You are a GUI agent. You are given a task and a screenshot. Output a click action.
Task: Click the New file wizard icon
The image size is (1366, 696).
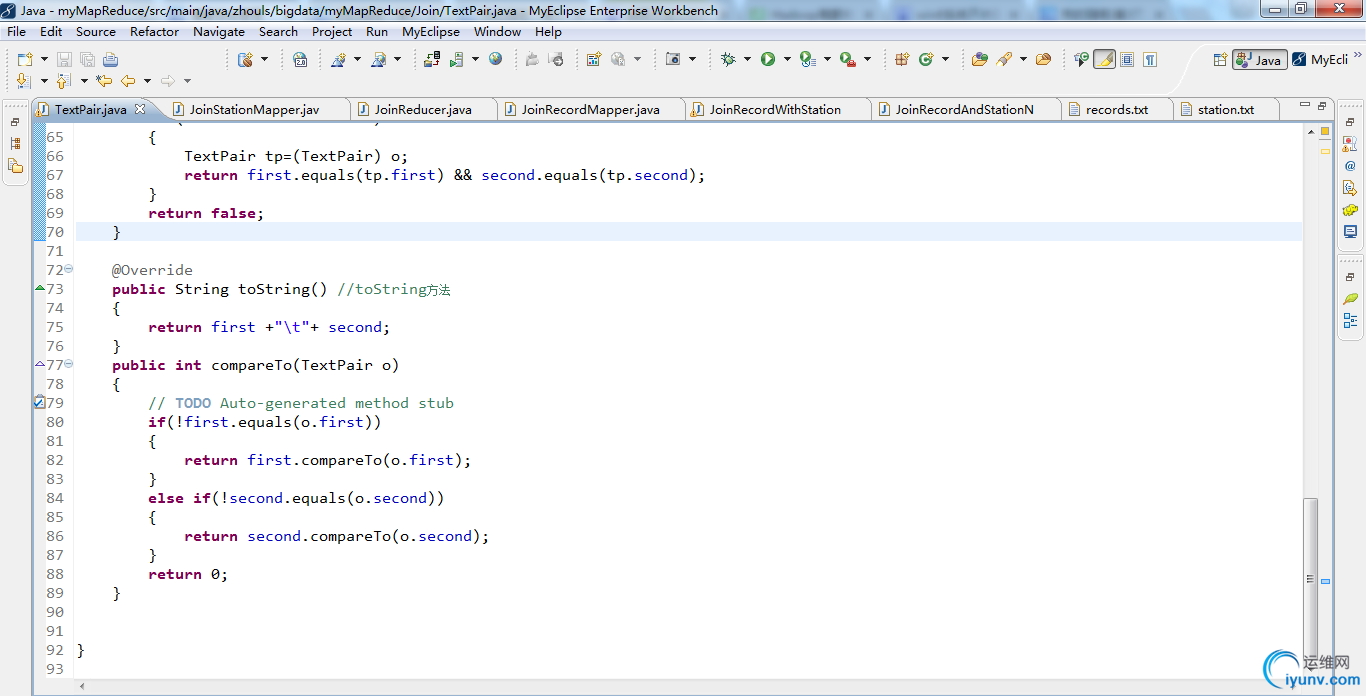point(25,60)
